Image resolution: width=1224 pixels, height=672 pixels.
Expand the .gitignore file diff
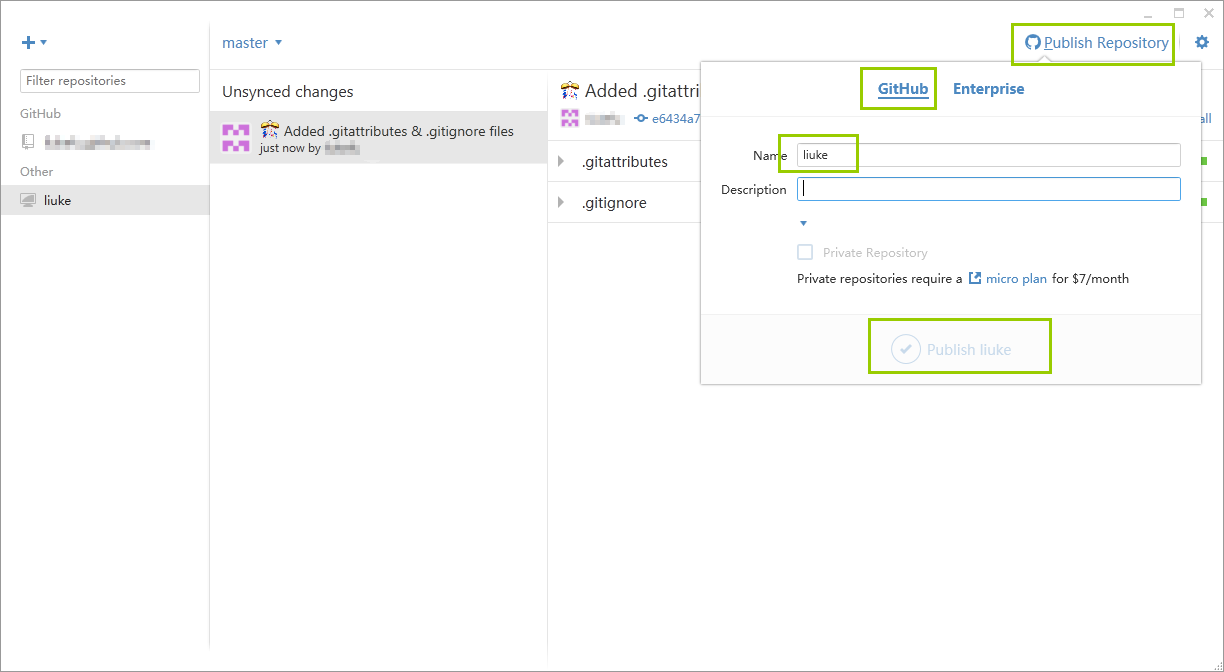click(561, 202)
